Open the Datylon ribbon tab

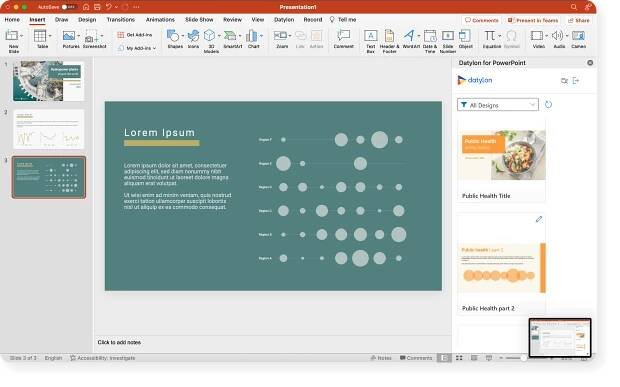click(284, 19)
